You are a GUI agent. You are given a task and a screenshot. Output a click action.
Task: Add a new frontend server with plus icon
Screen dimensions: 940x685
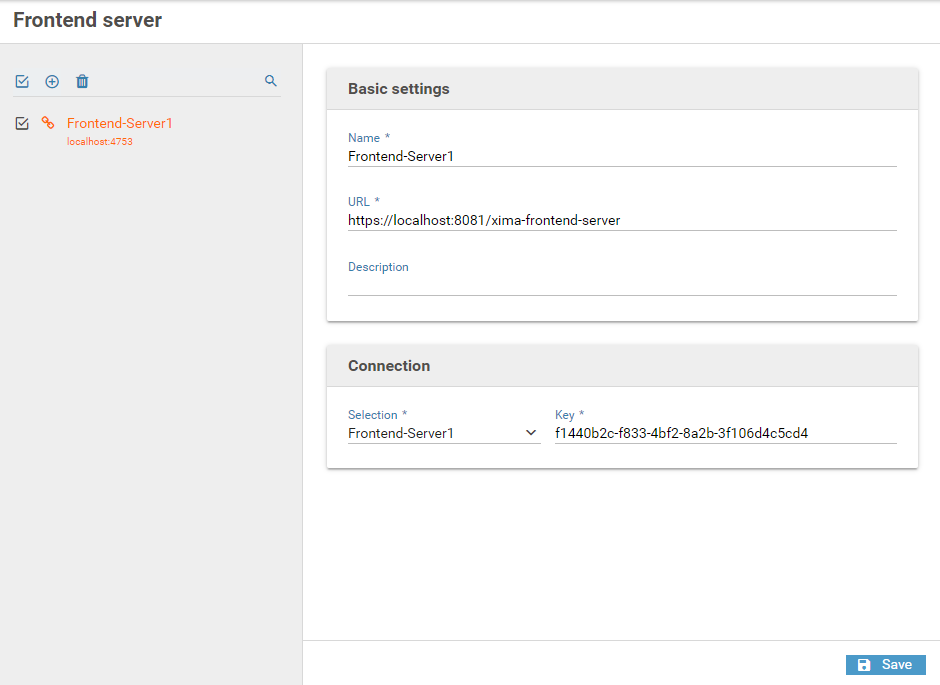(52, 82)
